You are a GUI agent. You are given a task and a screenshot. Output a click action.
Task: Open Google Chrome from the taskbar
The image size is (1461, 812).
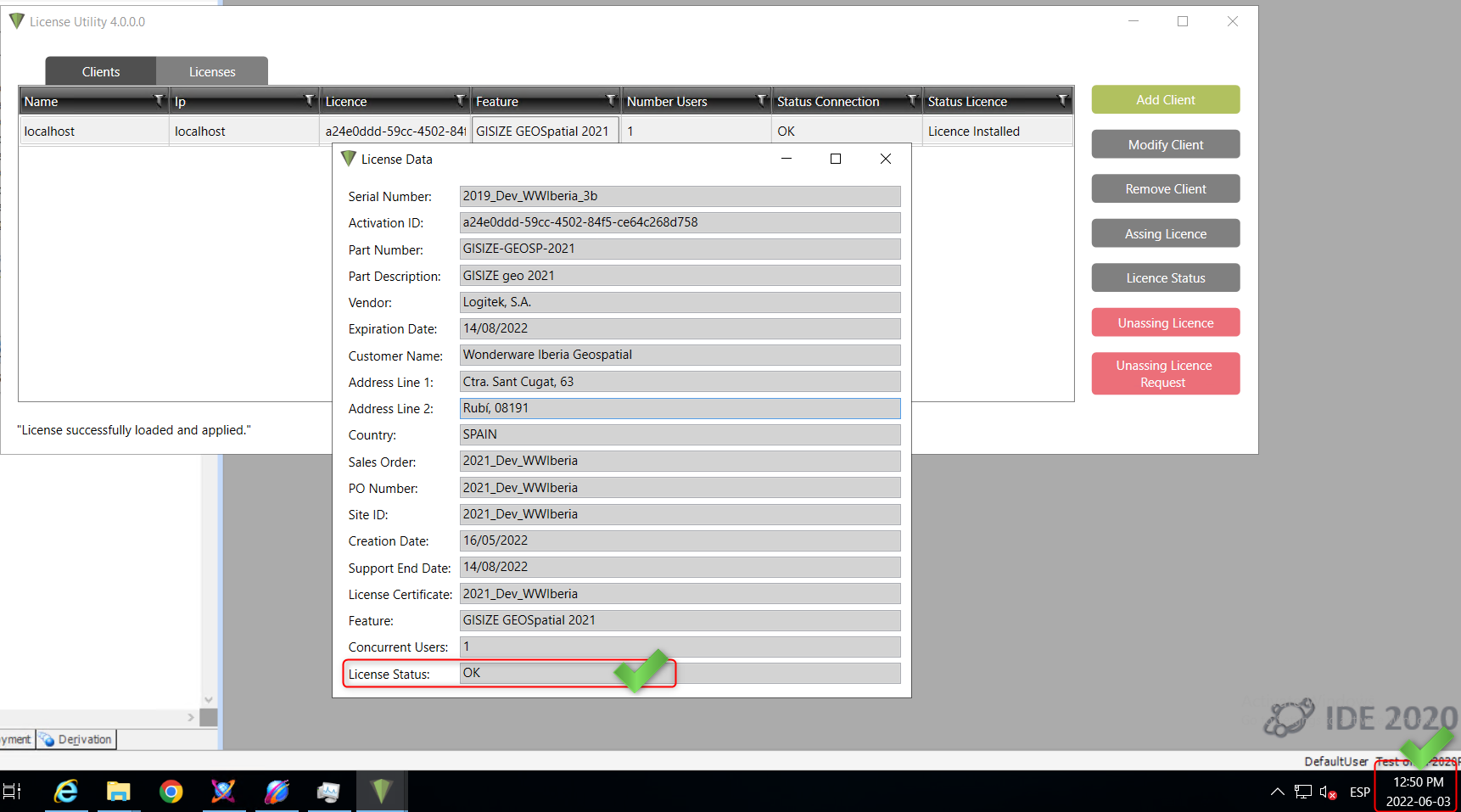(x=171, y=792)
